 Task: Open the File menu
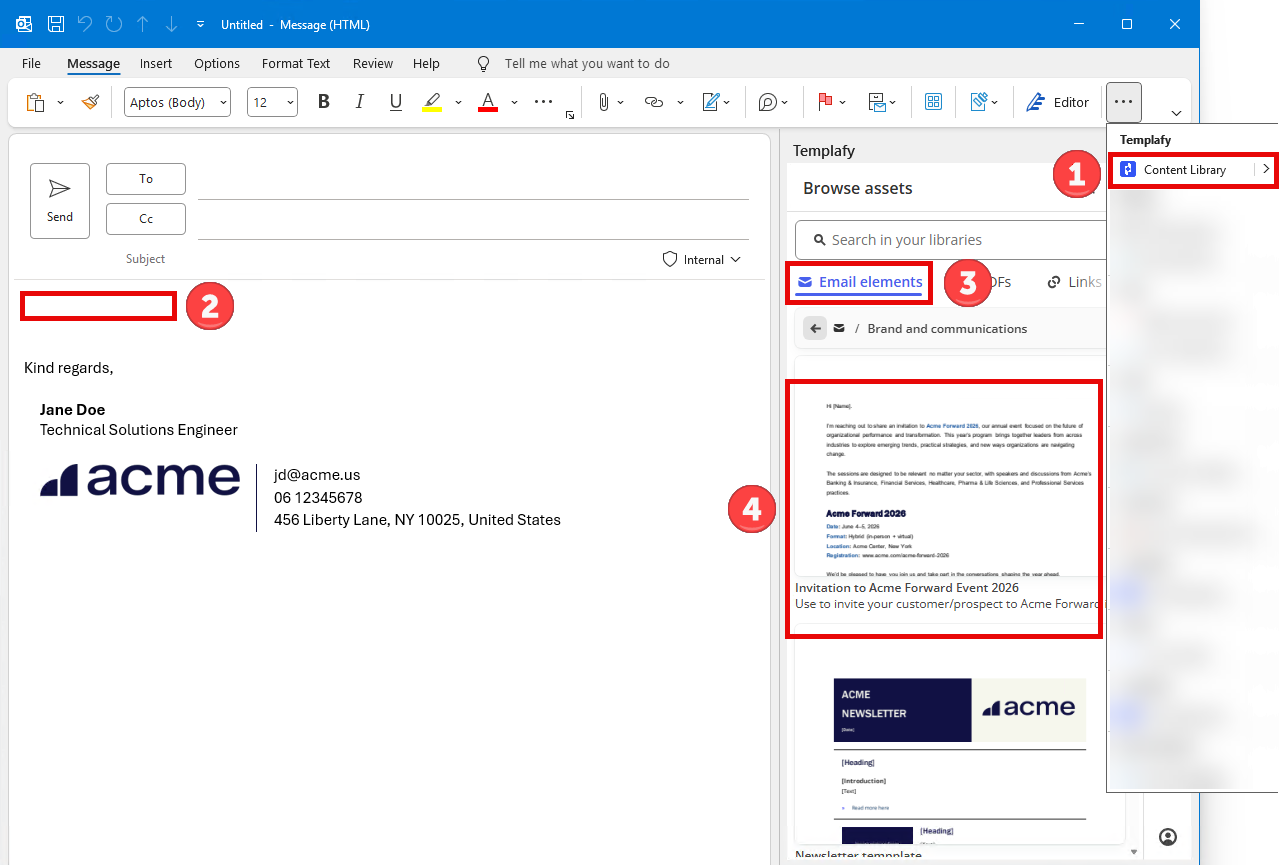[x=31, y=63]
